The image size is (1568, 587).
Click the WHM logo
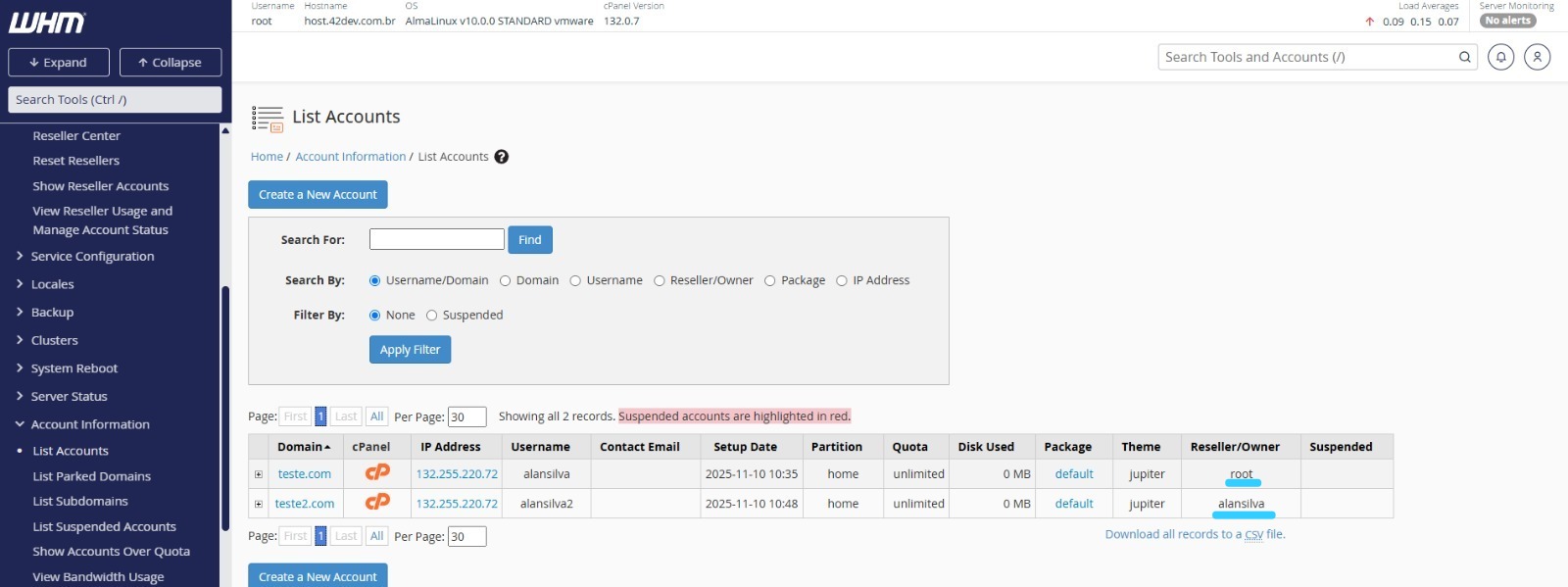click(x=47, y=22)
